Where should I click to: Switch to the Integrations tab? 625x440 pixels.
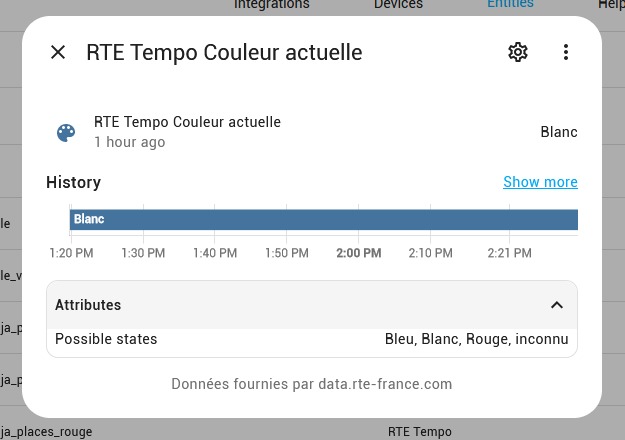[x=271, y=4]
